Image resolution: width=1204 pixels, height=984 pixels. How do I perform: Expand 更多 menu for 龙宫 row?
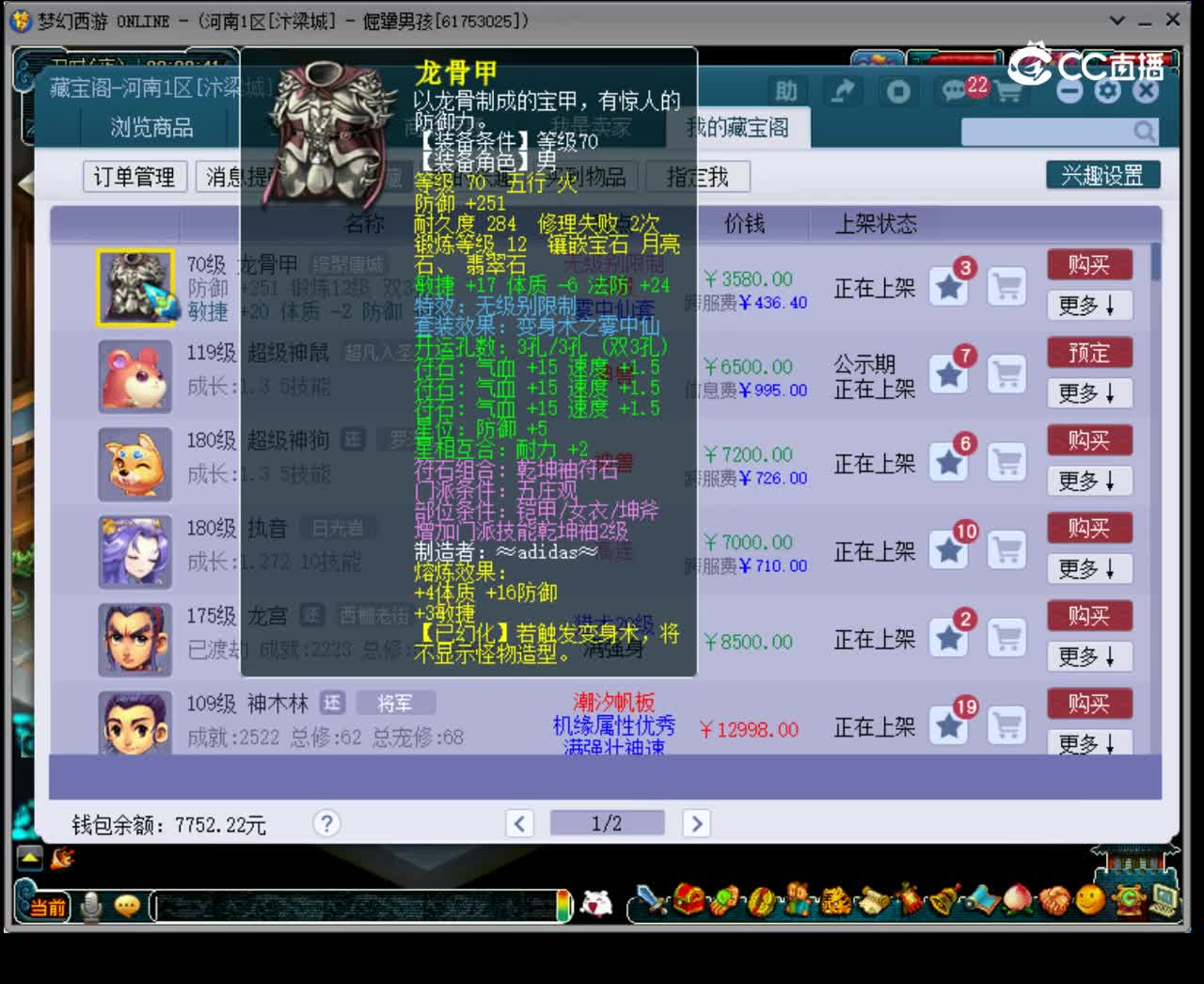pos(1089,656)
